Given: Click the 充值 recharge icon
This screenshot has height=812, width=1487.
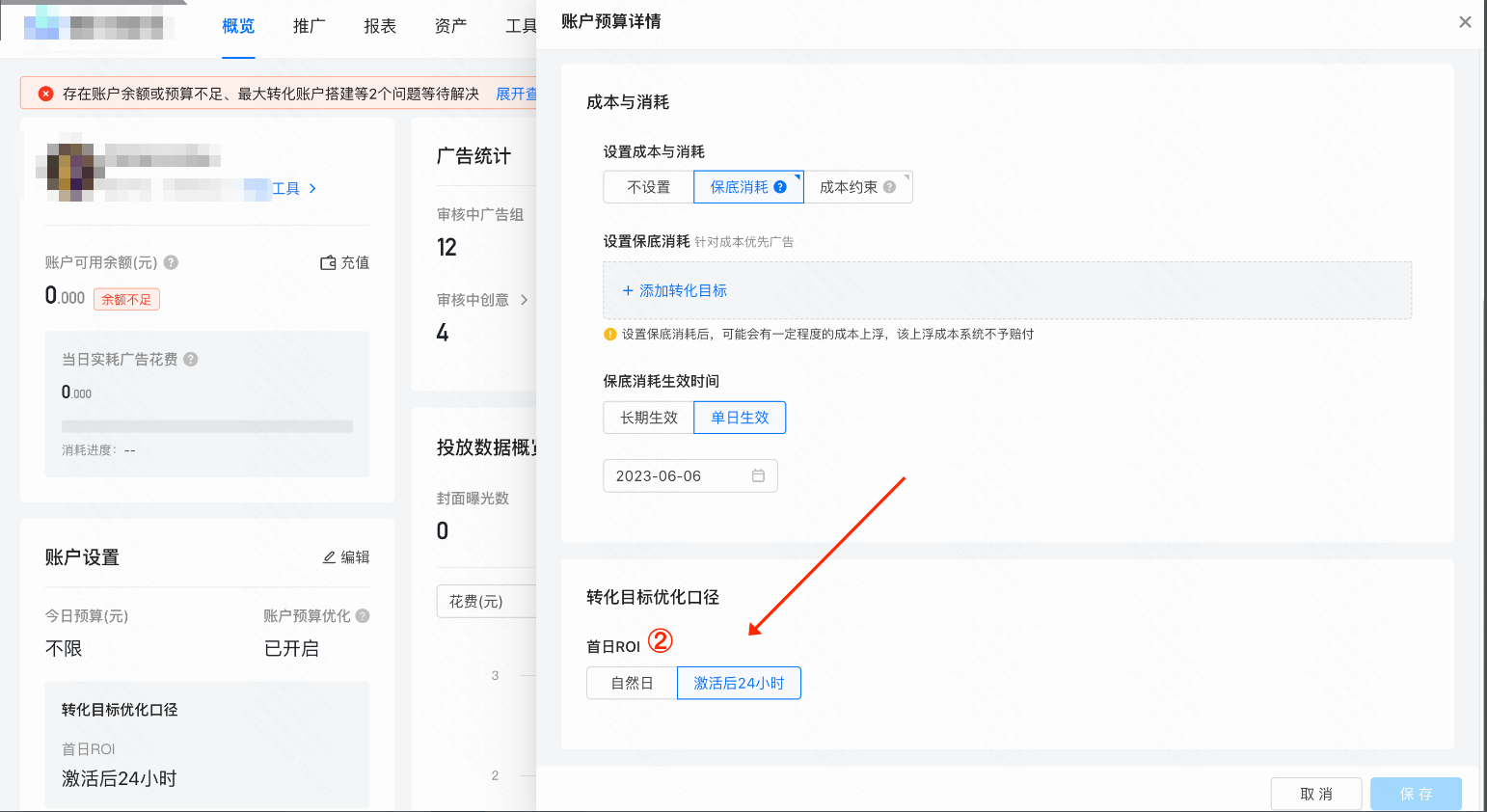Looking at the screenshot, I should point(328,262).
